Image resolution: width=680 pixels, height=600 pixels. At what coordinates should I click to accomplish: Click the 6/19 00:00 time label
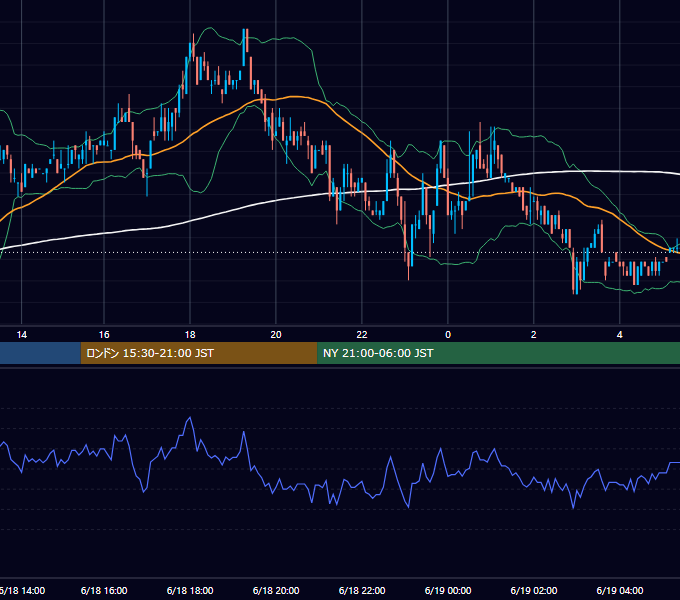448,590
